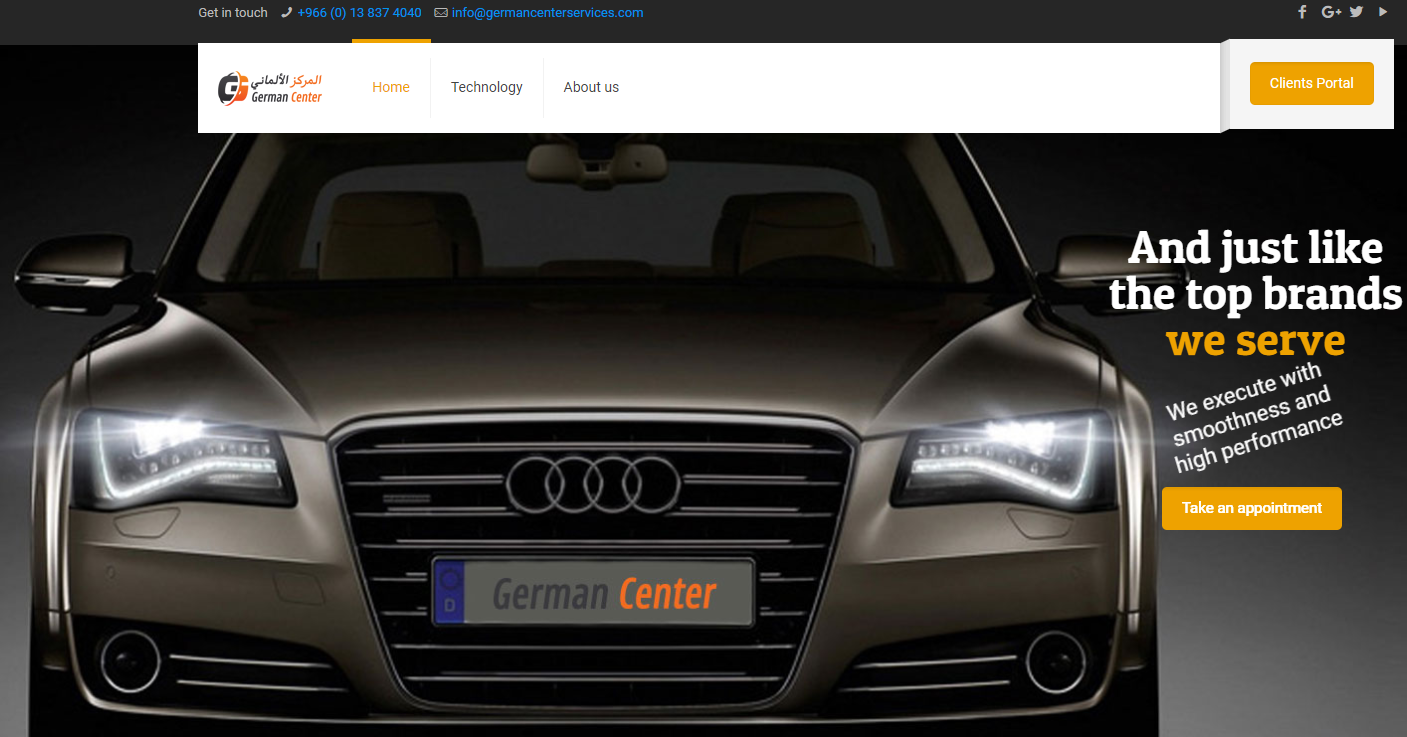This screenshot has width=1407, height=737.
Task: Click the orange 'we serve' headline text
Action: pyautogui.click(x=1255, y=340)
